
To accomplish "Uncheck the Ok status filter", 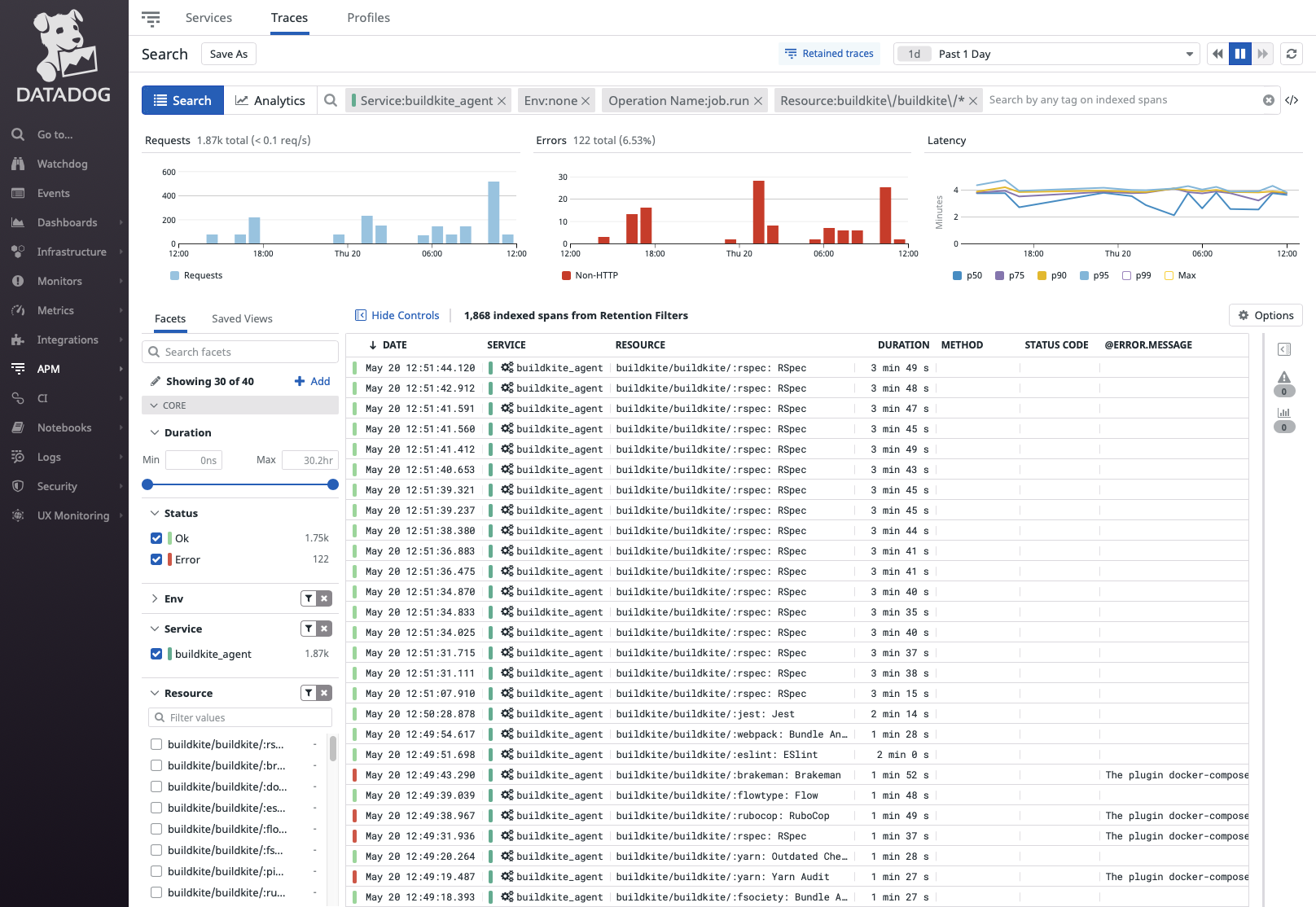I will tap(156, 538).
